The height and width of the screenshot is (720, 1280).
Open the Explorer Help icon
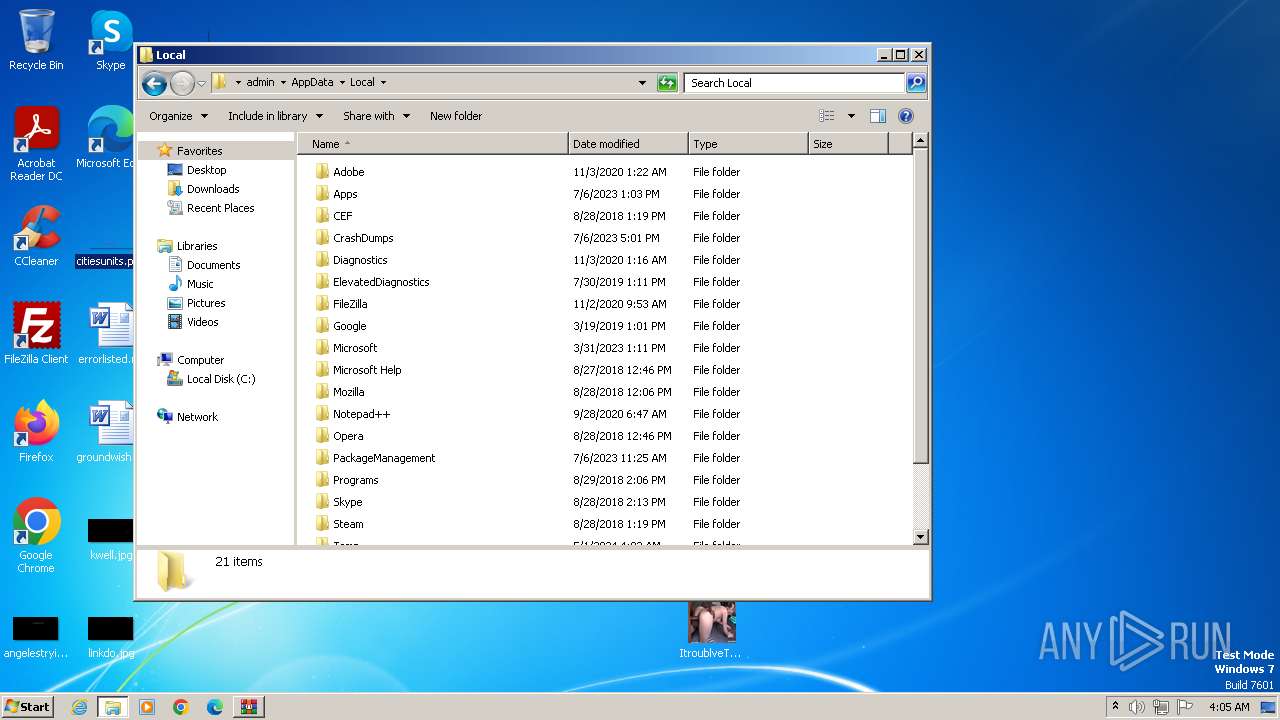tap(906, 116)
